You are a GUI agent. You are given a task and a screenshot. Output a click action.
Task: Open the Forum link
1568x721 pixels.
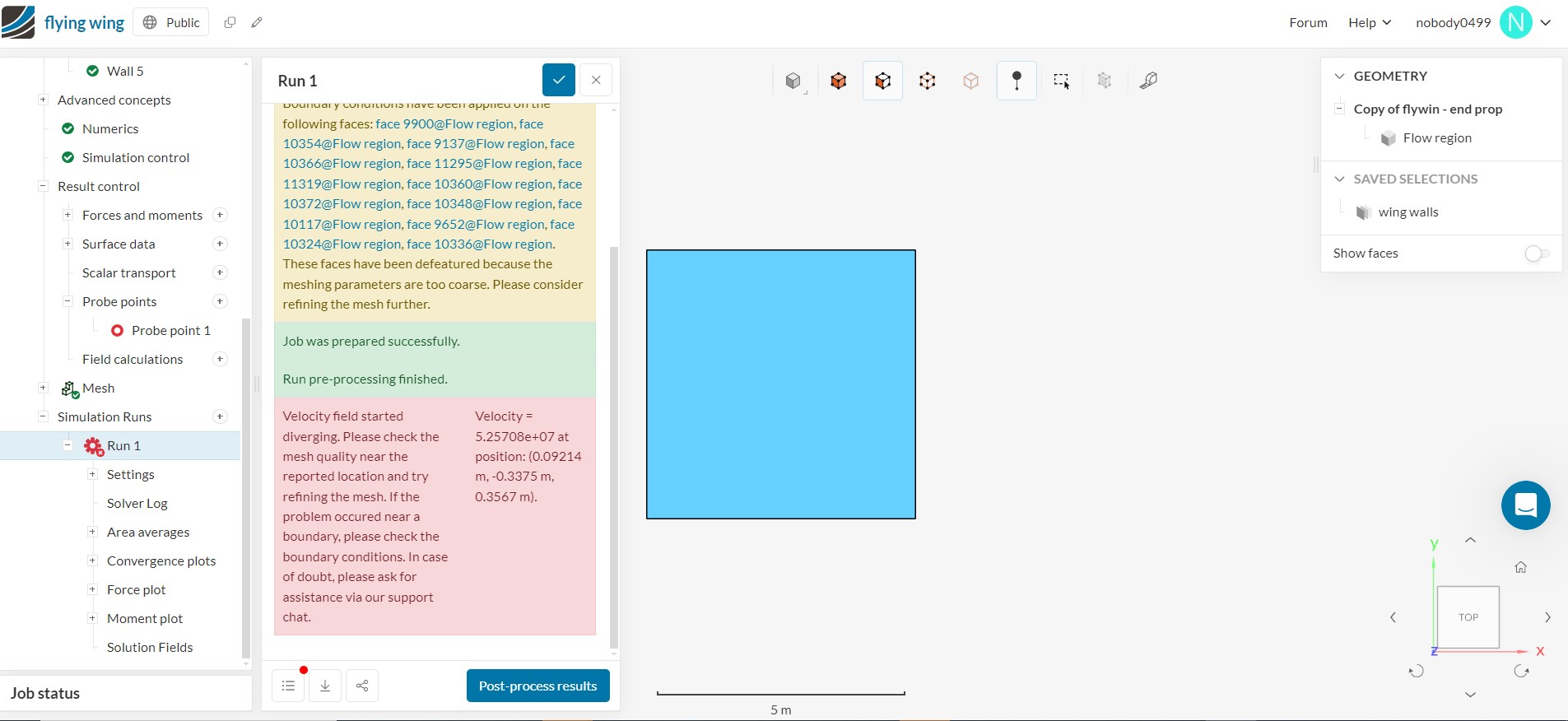pos(1308,22)
